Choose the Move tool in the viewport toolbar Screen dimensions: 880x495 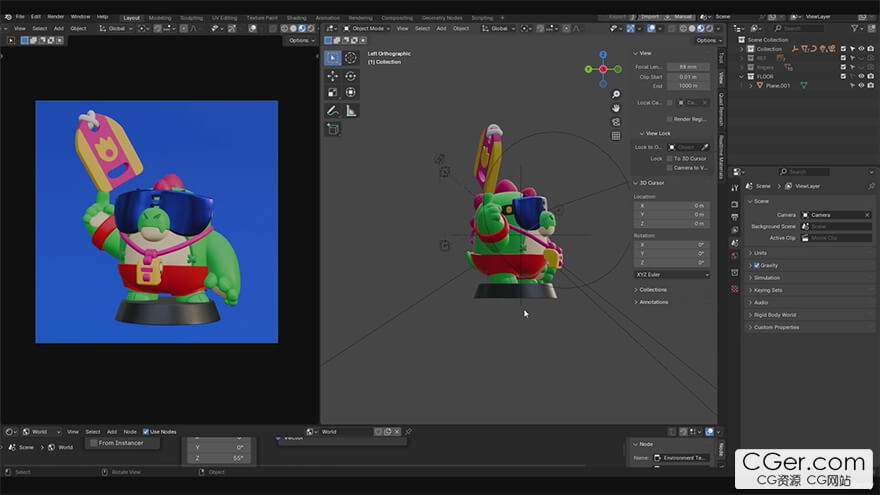point(332,76)
